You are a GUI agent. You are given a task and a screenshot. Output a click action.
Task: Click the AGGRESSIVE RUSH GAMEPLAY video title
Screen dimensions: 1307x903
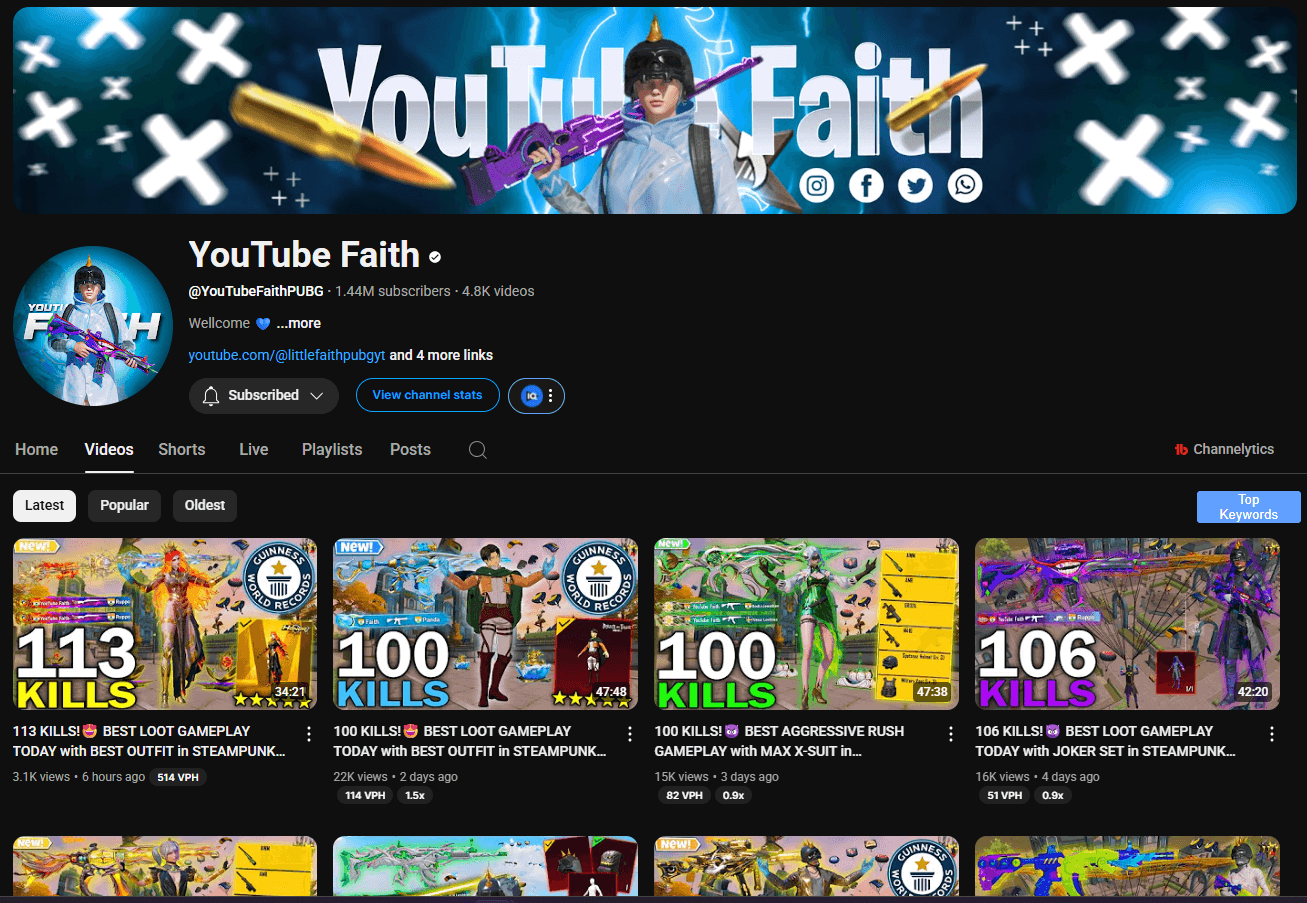[780, 741]
